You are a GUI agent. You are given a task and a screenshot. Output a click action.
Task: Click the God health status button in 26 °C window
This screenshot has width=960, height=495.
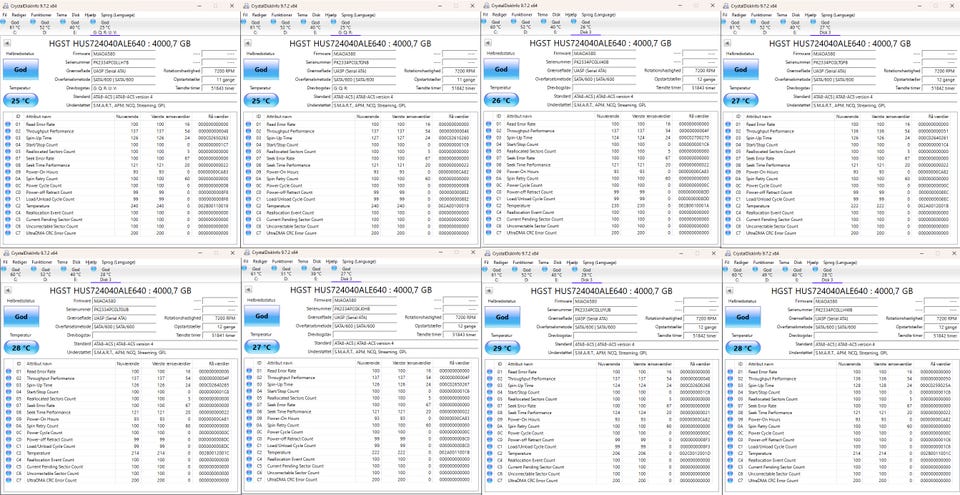click(x=501, y=69)
